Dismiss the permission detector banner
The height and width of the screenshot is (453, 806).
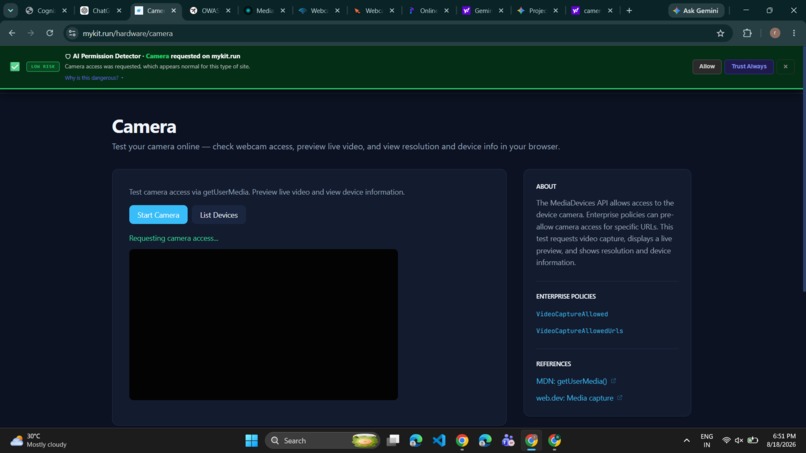pyautogui.click(x=785, y=66)
